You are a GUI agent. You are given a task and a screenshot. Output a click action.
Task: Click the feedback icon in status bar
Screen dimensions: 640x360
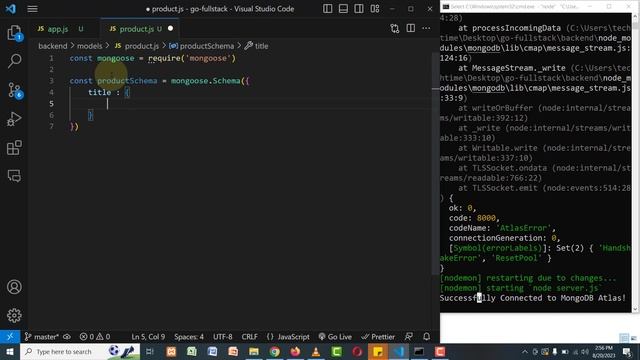tap(409, 337)
